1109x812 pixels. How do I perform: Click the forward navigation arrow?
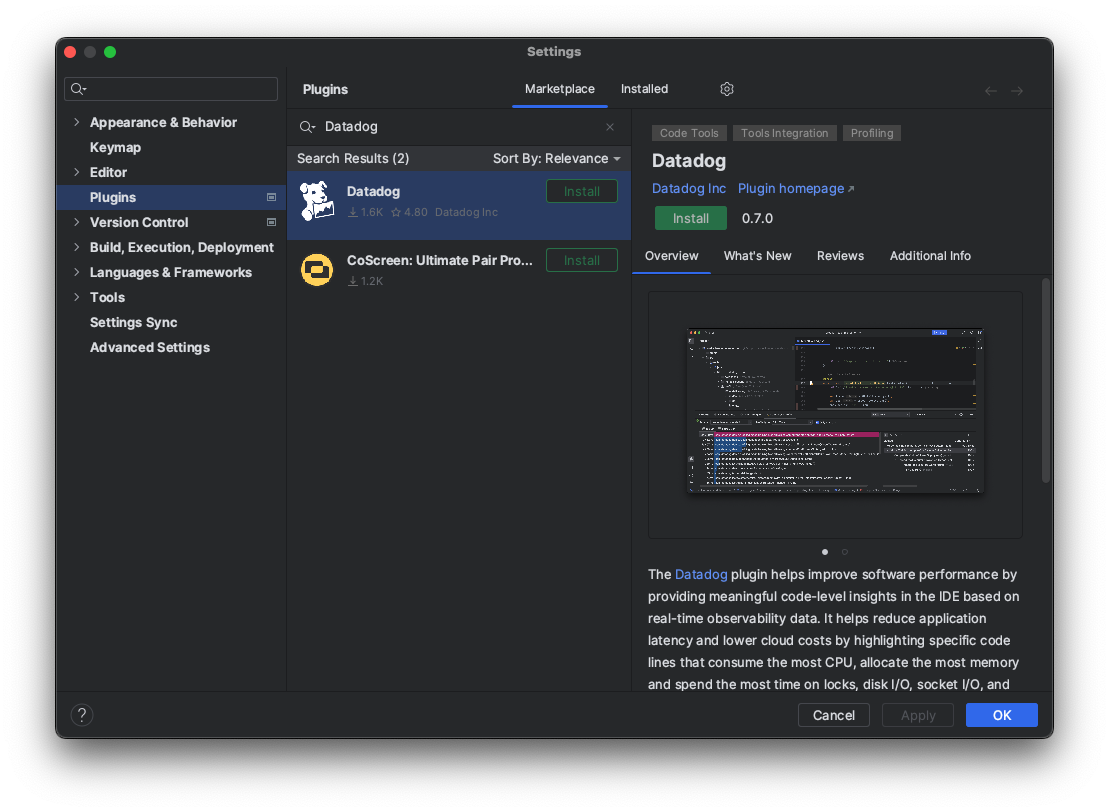click(x=1017, y=91)
